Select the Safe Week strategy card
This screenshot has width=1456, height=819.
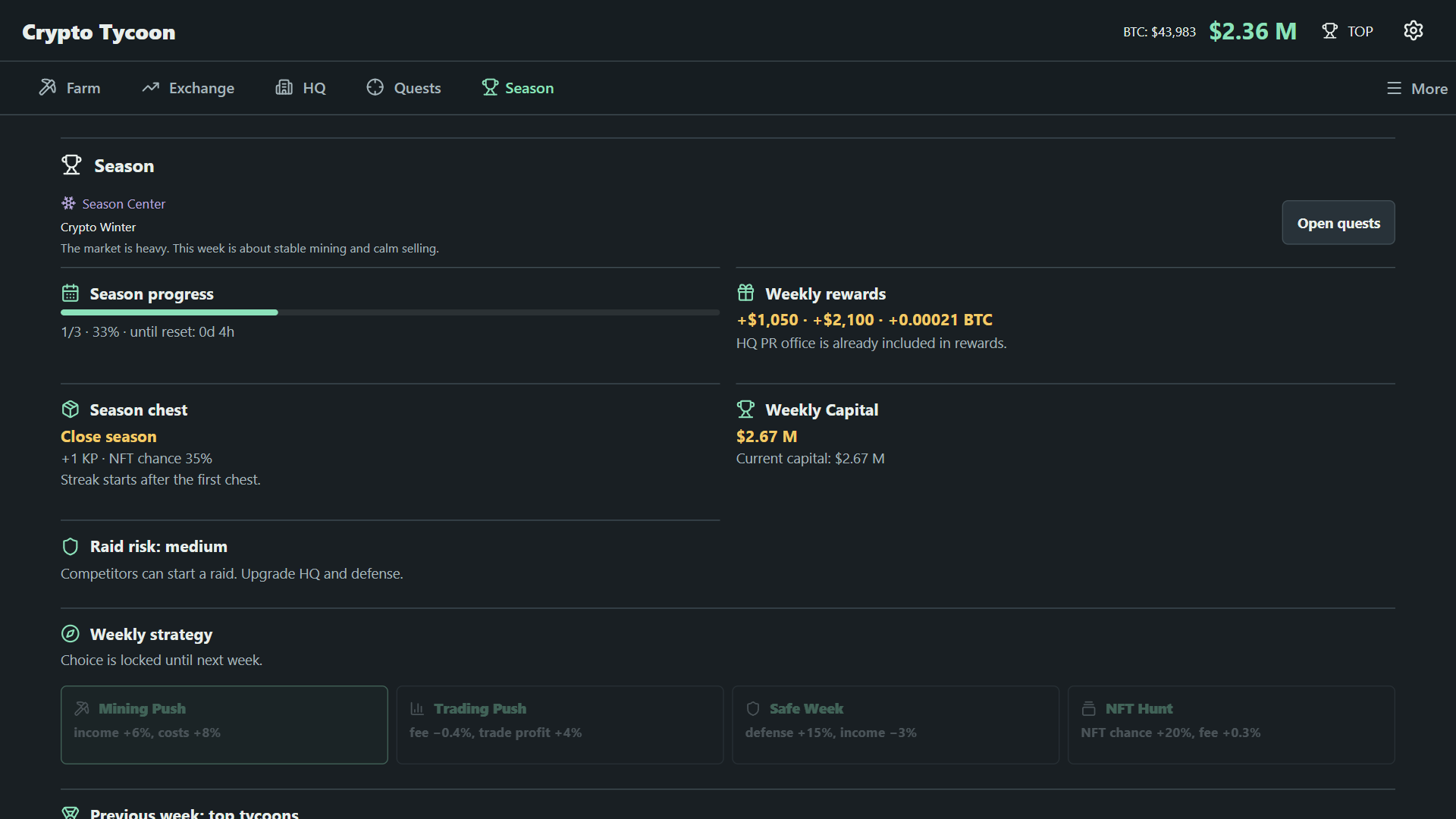pos(896,724)
